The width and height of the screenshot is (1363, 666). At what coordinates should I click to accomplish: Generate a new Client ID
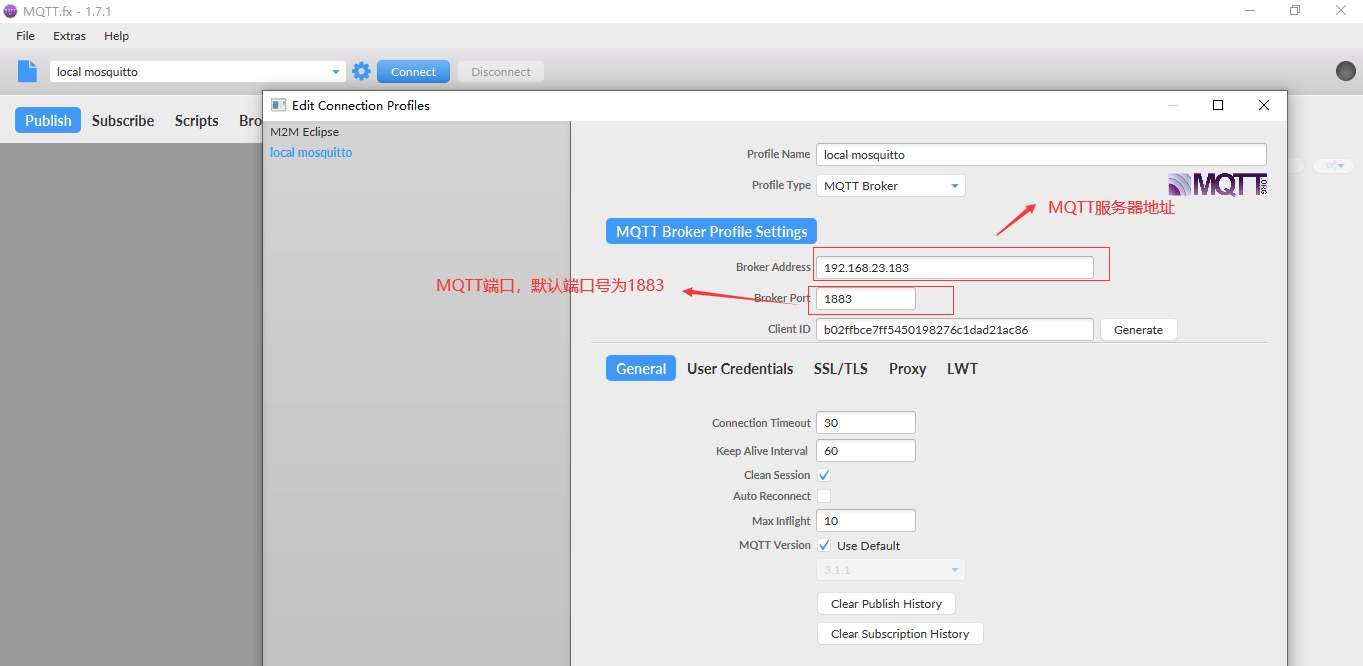pyautogui.click(x=1139, y=330)
